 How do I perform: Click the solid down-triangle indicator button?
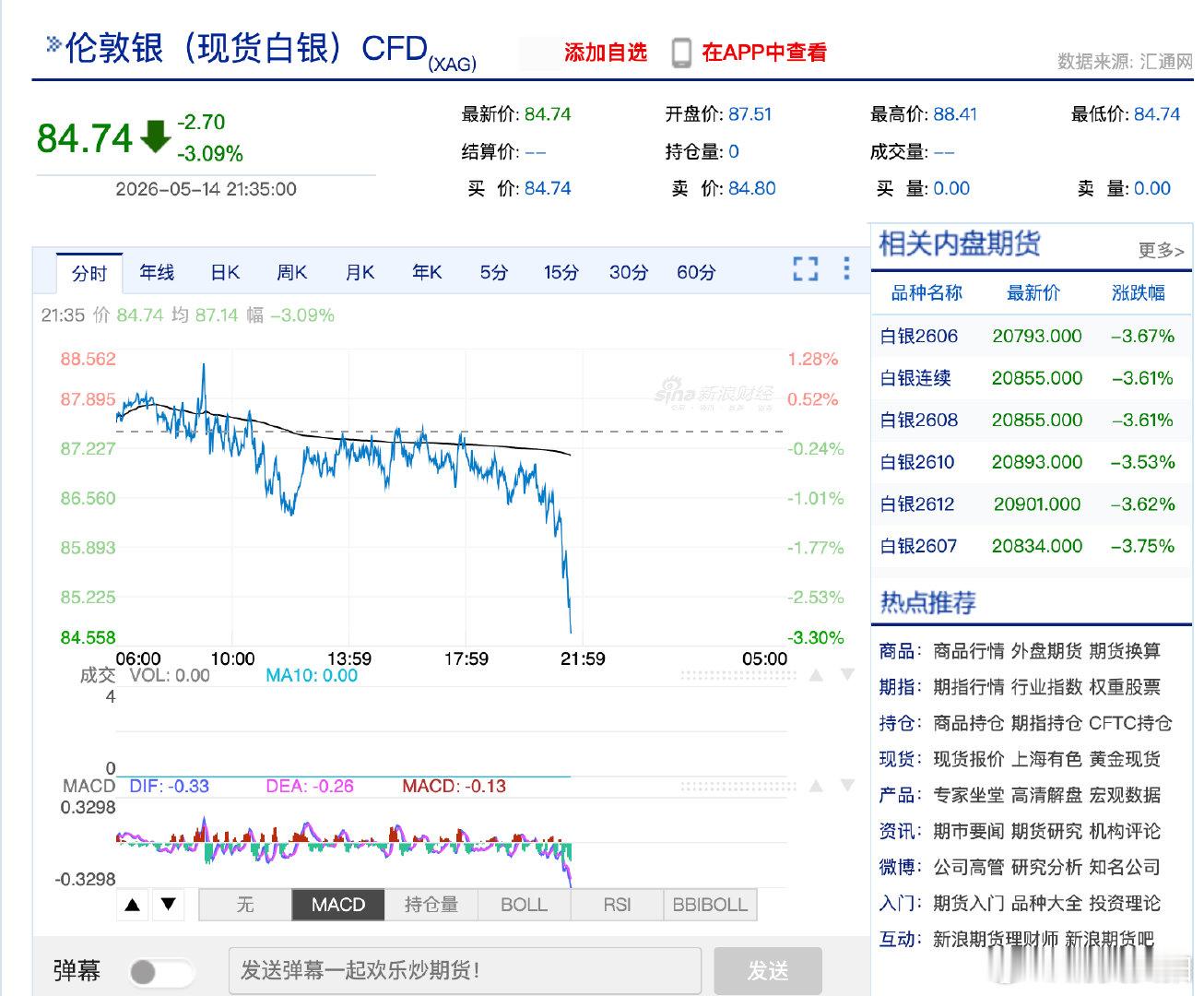point(168,905)
